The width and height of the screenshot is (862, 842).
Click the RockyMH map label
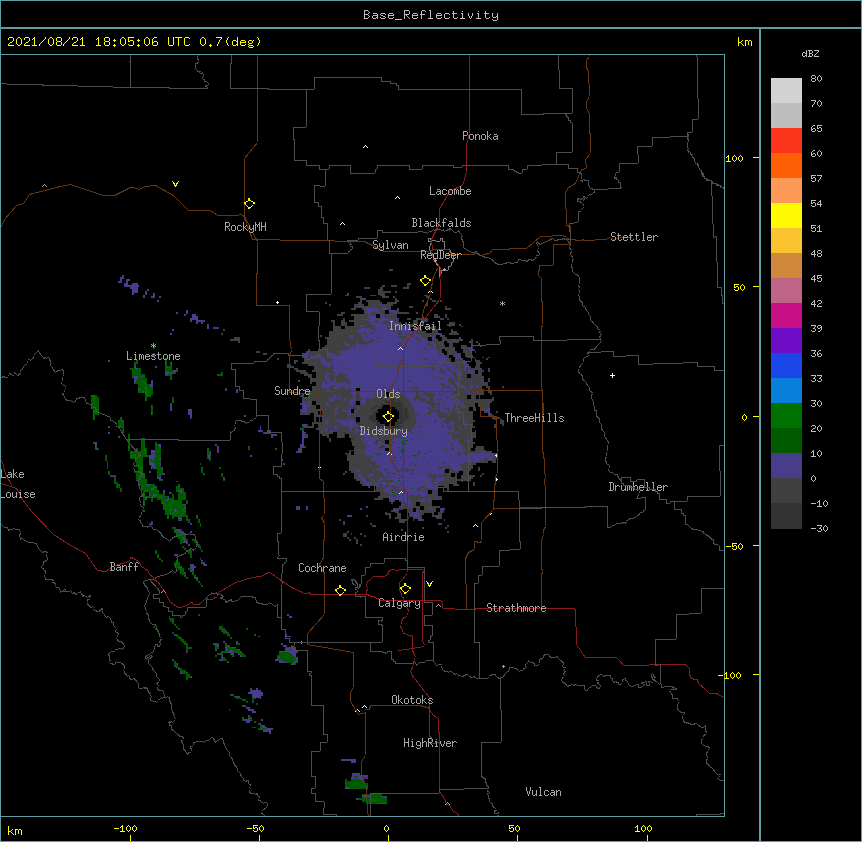click(245, 227)
